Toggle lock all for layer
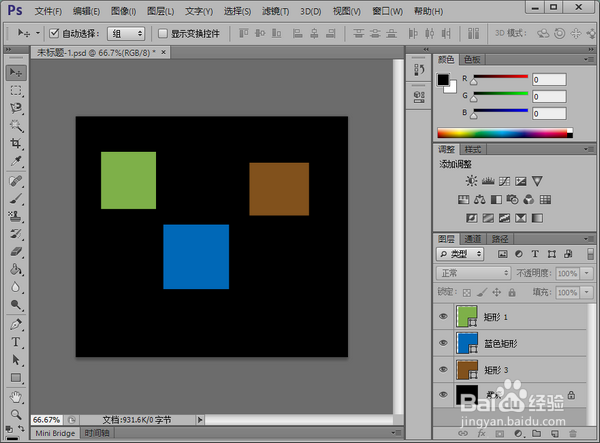The image size is (600, 443). [512, 293]
